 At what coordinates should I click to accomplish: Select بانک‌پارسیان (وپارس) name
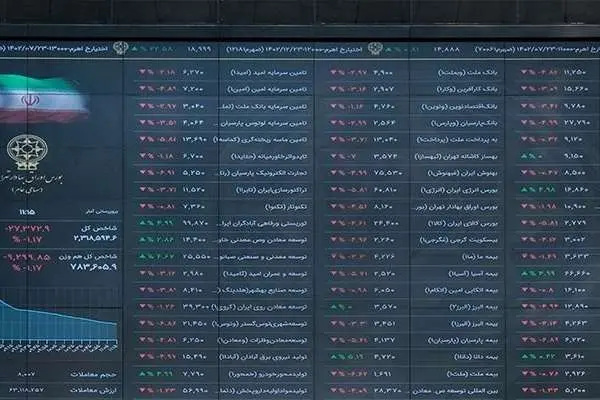[464, 123]
